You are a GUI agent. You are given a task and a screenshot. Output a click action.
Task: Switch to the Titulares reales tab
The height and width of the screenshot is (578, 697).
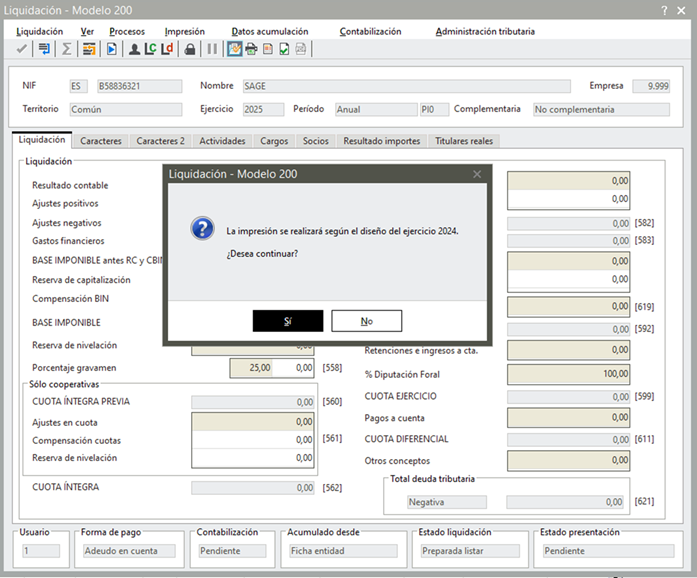pos(464,141)
